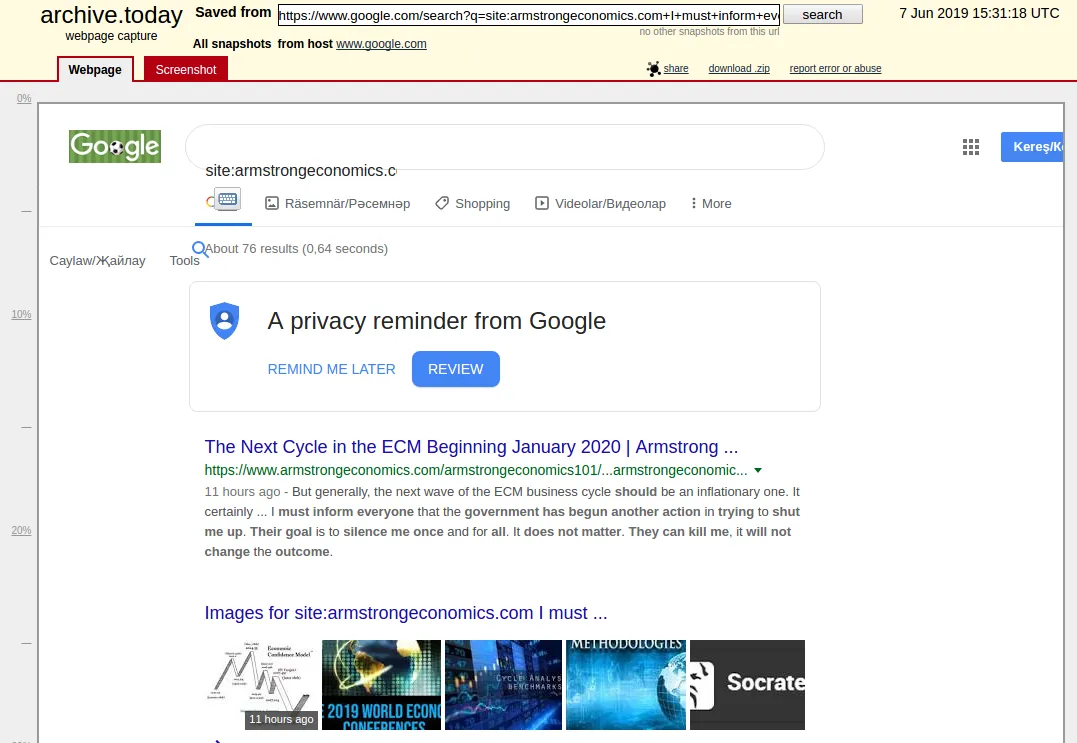Click the share bug icon
The width and height of the screenshot is (1077, 743).
tap(653, 69)
